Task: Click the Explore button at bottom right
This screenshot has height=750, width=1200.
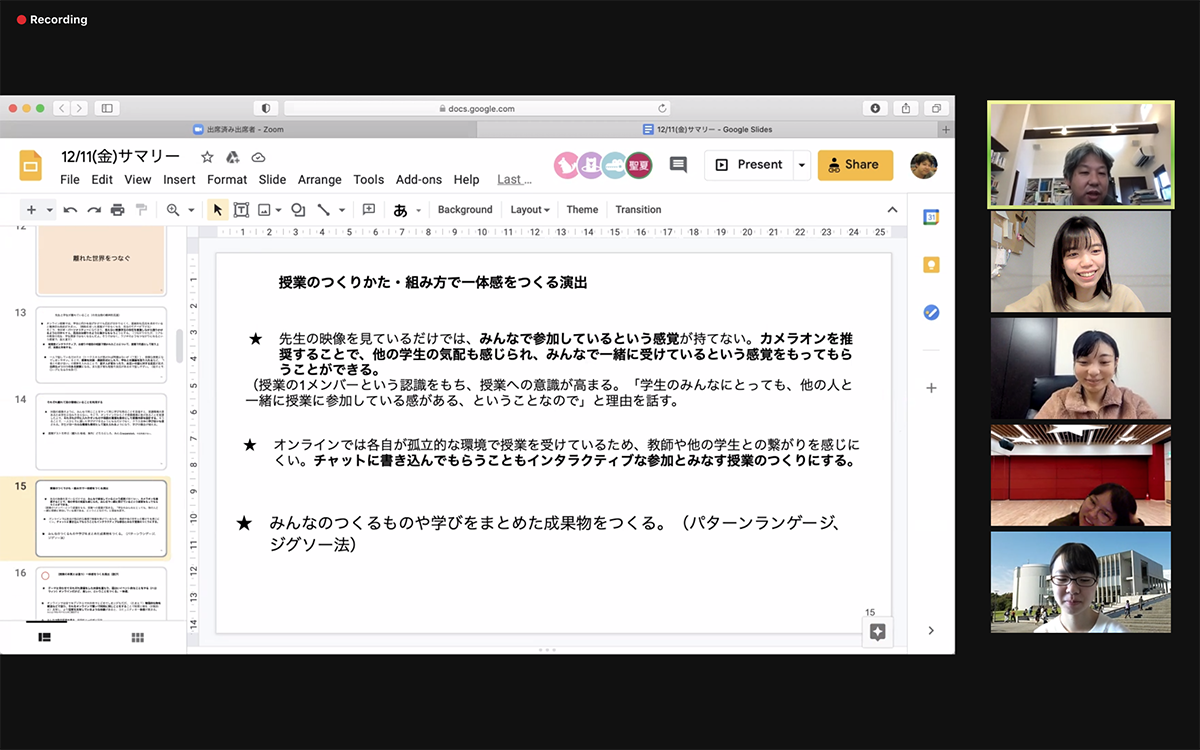Action: [877, 632]
